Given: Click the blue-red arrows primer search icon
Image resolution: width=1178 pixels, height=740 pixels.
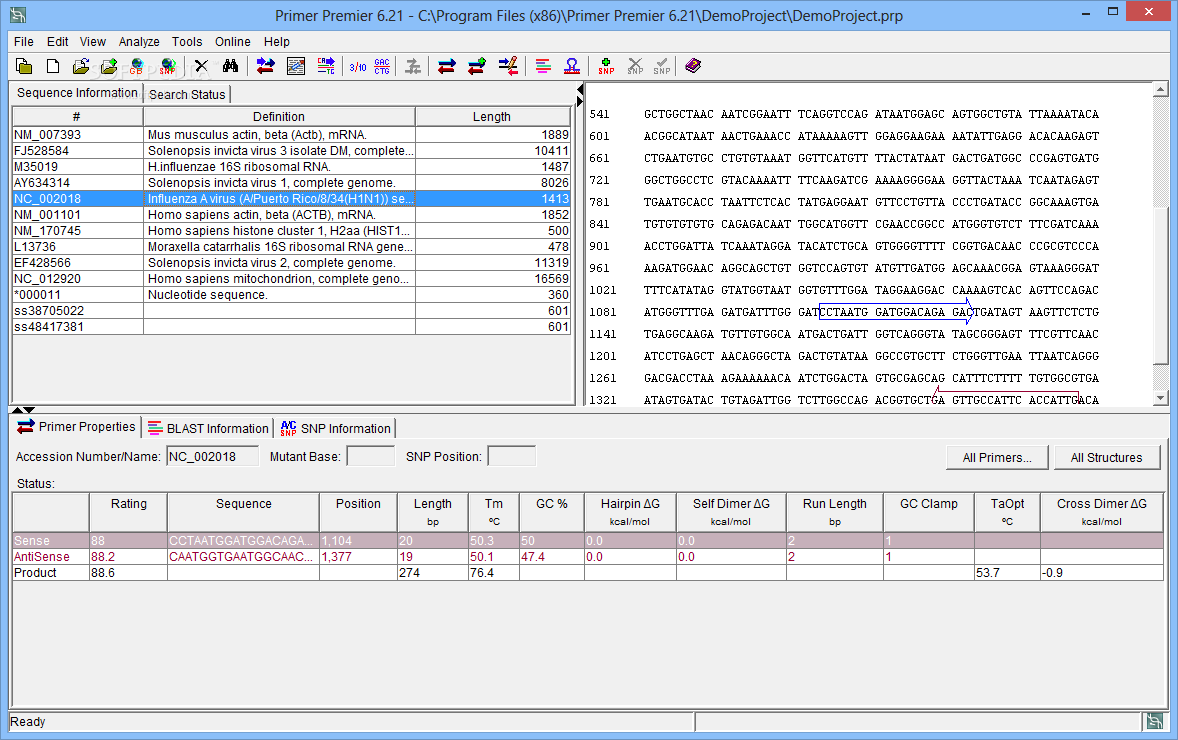Looking at the screenshot, I should tap(265, 66).
